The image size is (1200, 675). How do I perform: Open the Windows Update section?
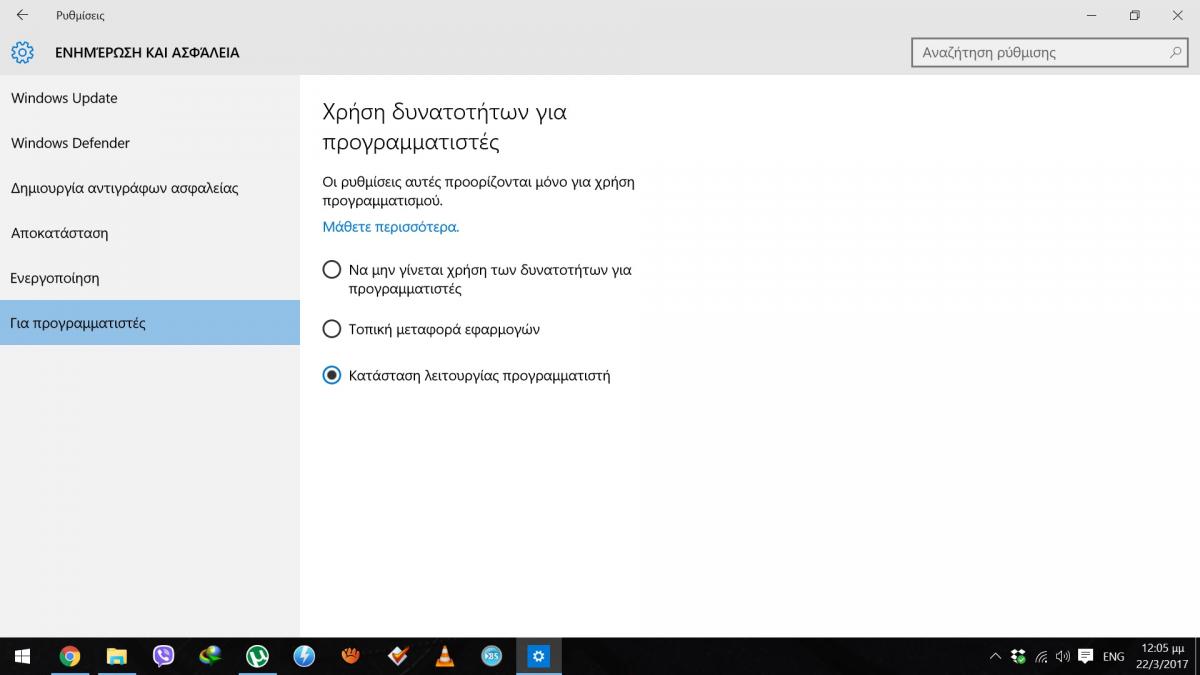pos(150,98)
